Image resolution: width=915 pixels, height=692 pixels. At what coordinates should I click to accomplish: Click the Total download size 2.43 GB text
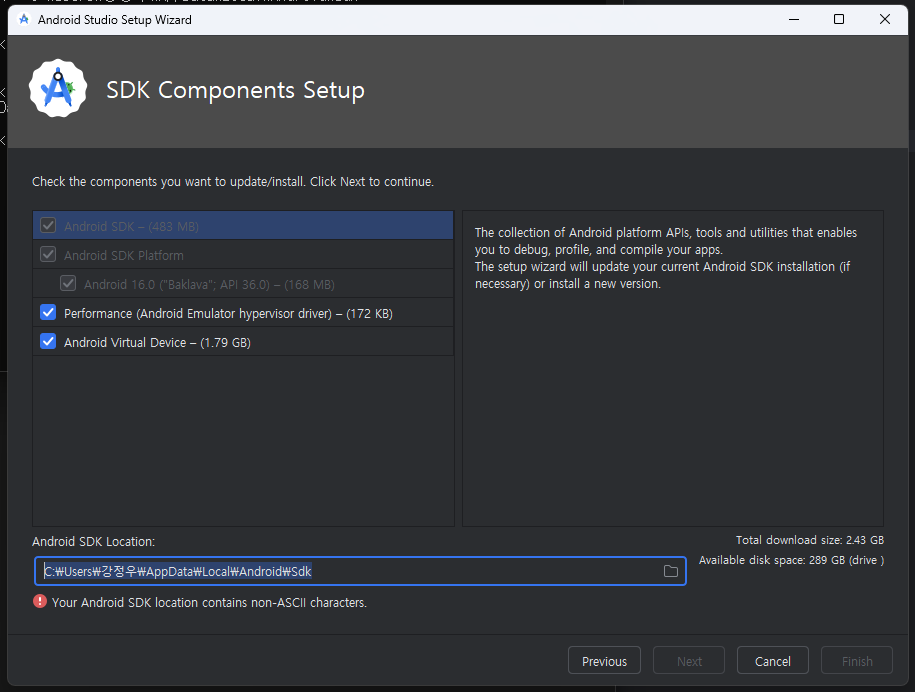pyautogui.click(x=809, y=540)
